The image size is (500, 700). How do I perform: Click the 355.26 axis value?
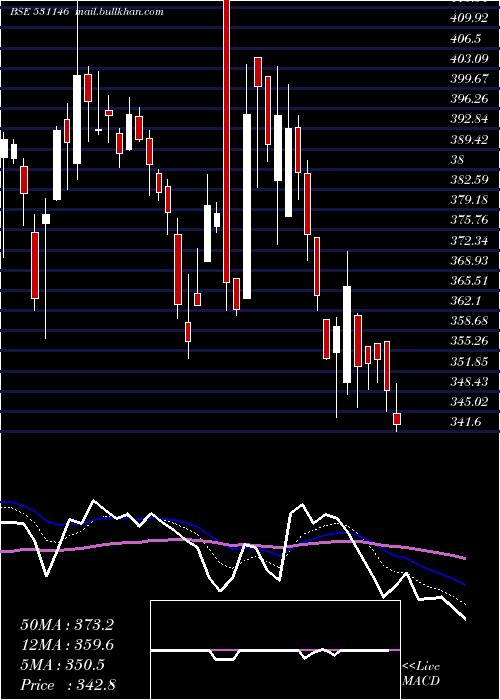(x=469, y=342)
